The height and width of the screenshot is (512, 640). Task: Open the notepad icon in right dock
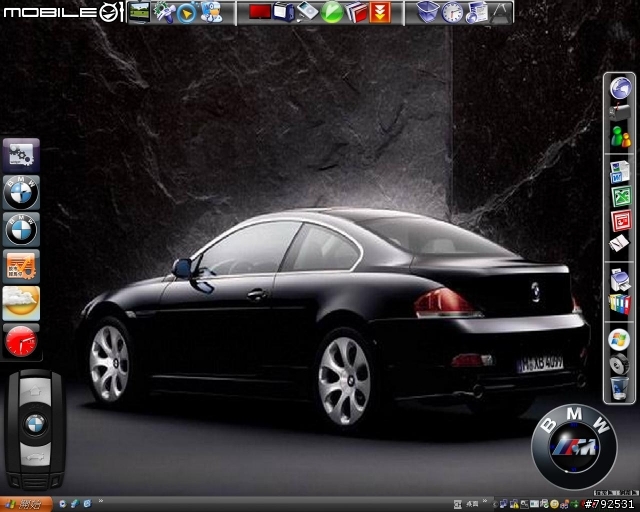point(619,244)
